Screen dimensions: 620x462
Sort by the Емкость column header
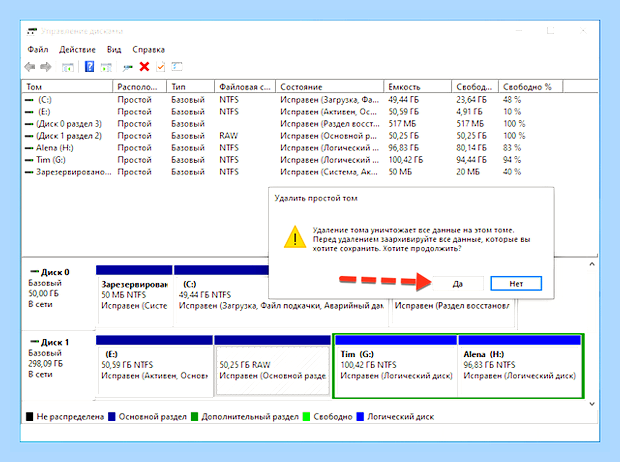tap(417, 87)
